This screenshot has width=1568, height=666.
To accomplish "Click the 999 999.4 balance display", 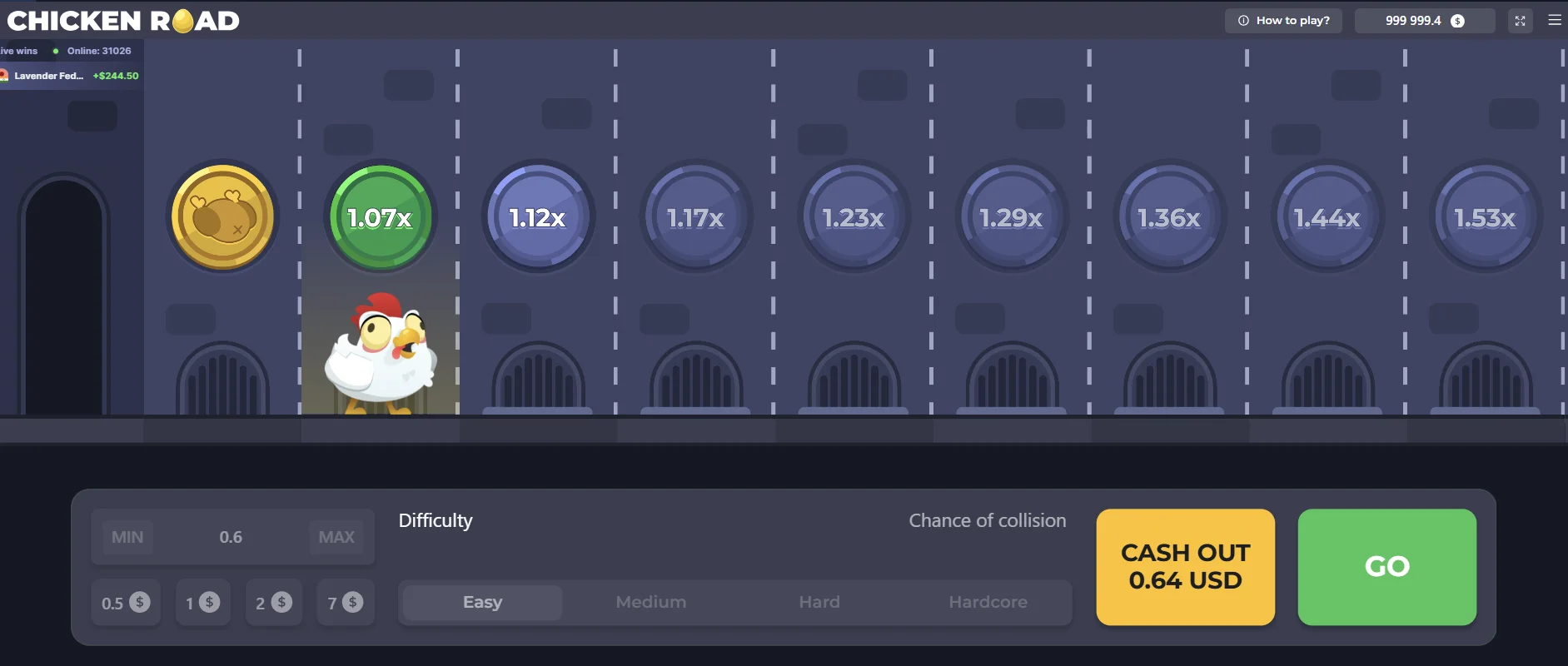I will tap(1425, 21).
